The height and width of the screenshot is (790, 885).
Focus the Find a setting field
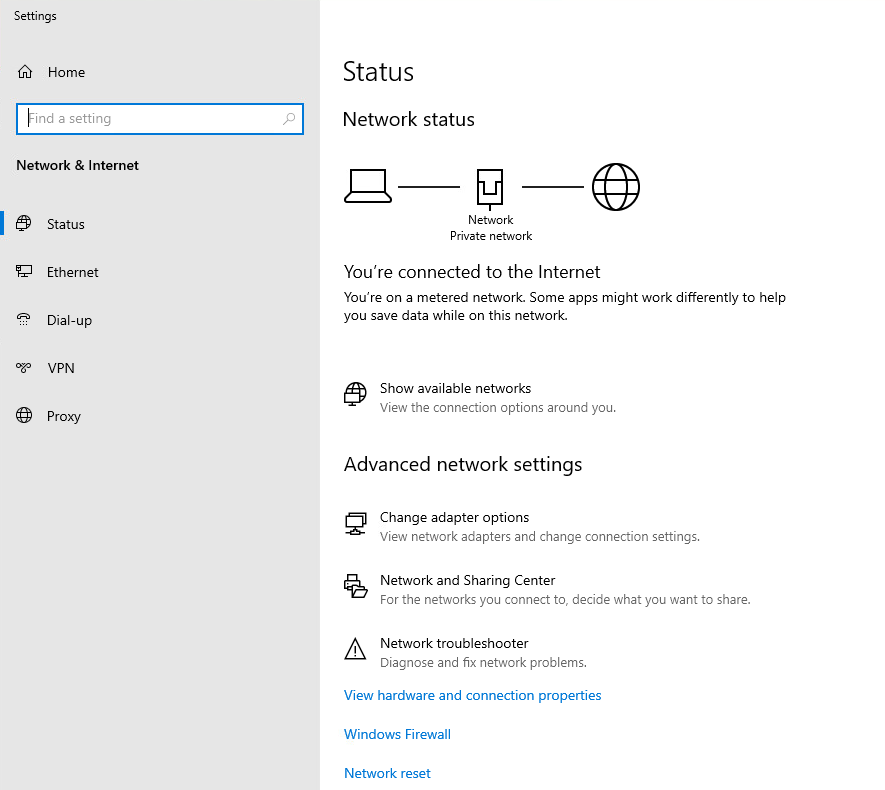point(160,118)
